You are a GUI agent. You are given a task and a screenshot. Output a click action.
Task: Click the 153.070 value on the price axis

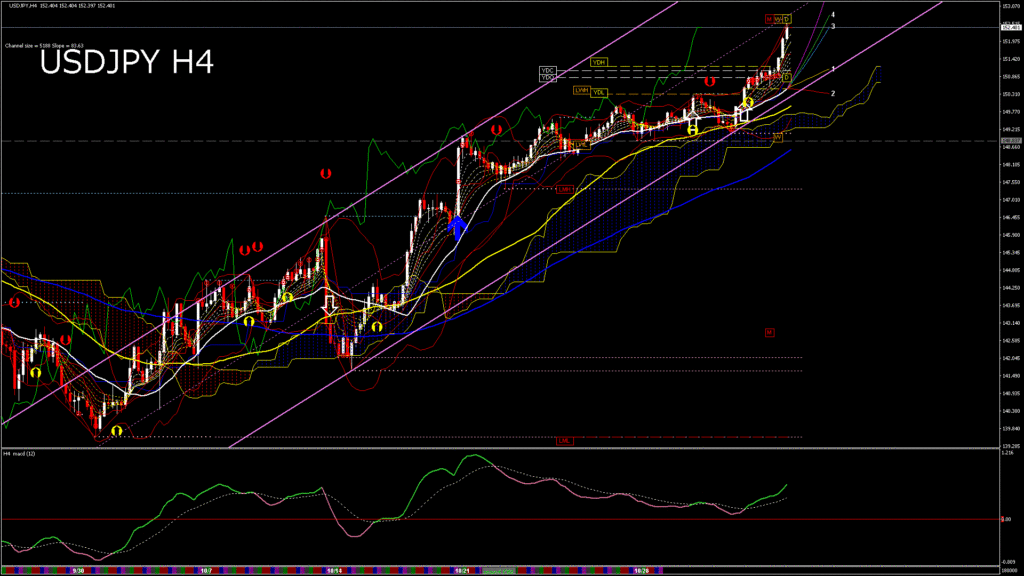coord(1010,6)
